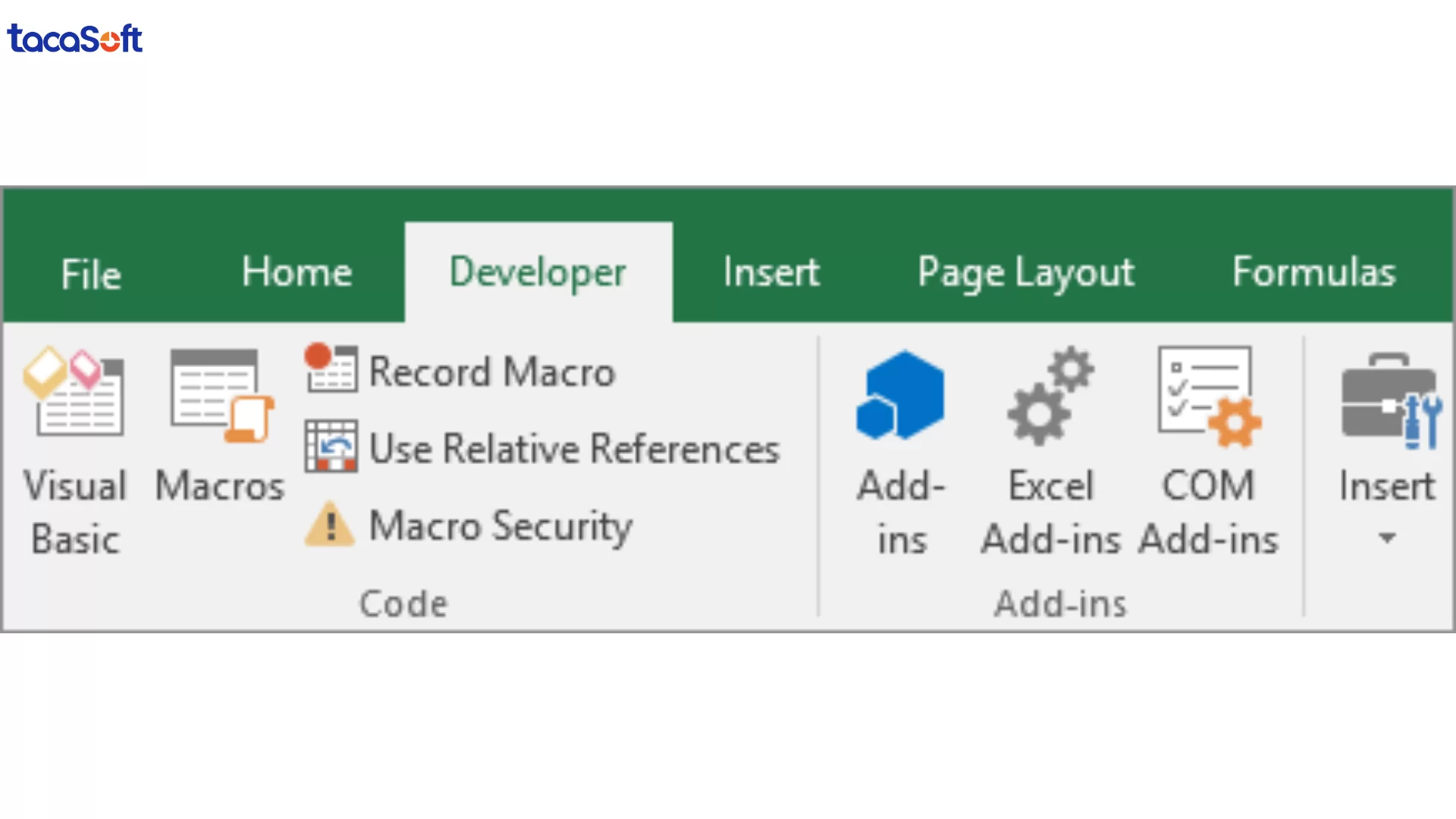Click the tacaSoft logo
The width and height of the screenshot is (1456, 819).
pyautogui.click(x=74, y=39)
